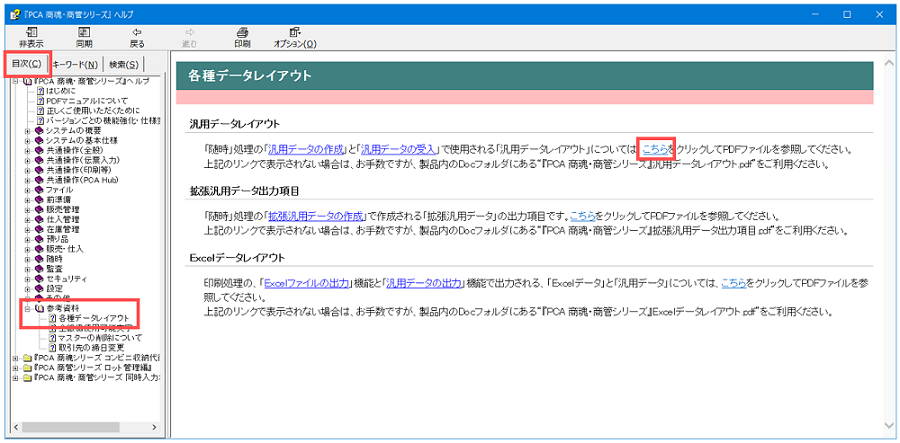Screen dimensions: 900x443
Task: Click the PCA 商管シリーズ ロット管理編 folder icon
Action: point(27,368)
